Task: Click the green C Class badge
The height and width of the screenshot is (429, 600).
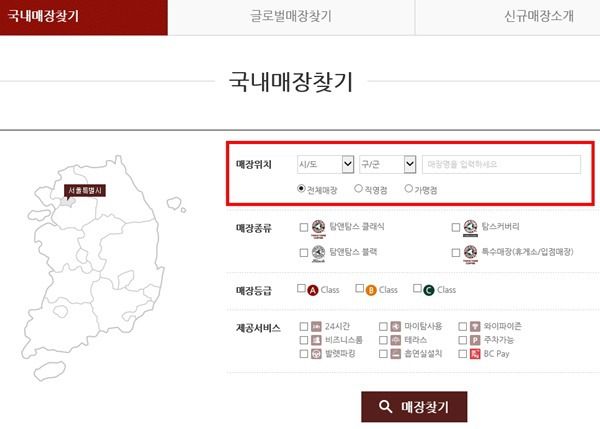Action: point(429,290)
